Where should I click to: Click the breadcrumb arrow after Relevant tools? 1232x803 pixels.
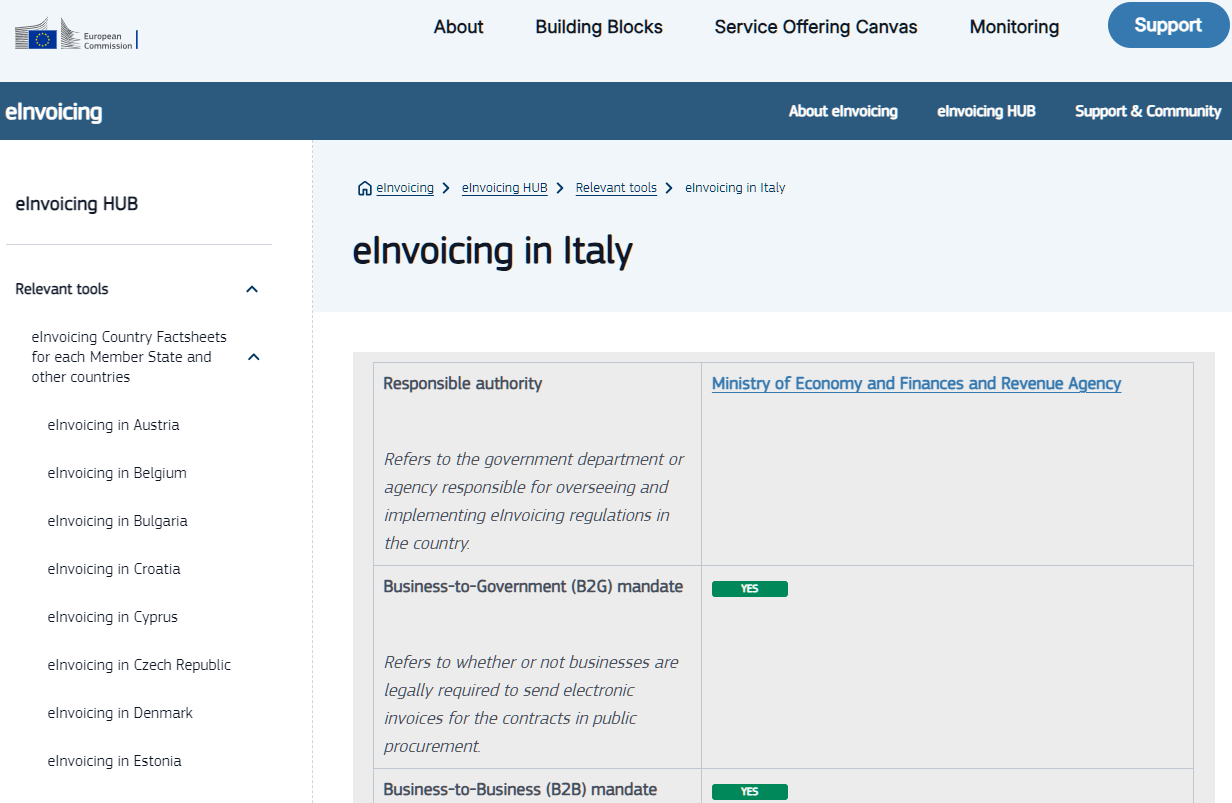(x=670, y=188)
